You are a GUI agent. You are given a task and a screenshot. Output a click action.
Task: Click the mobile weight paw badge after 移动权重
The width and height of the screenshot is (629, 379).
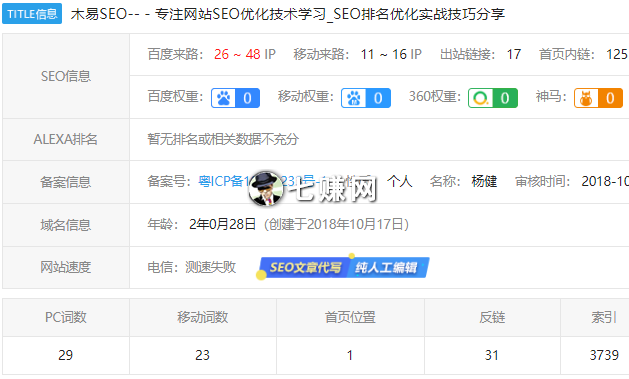366,98
